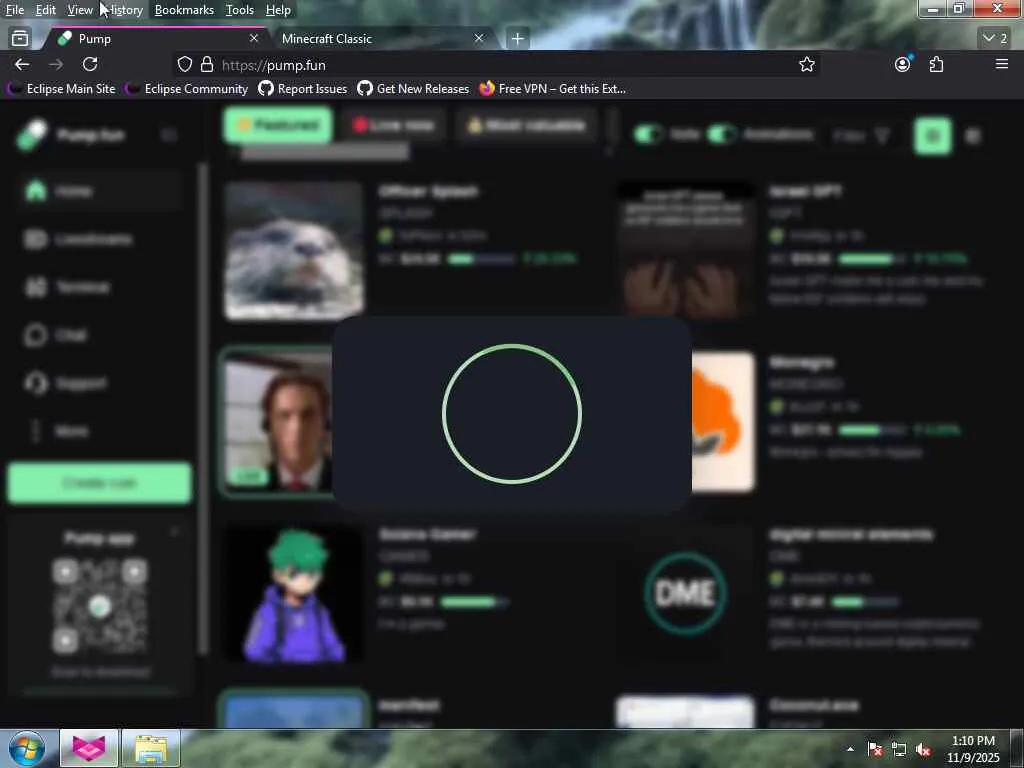Open Livestreams in the sidebar

click(98, 239)
